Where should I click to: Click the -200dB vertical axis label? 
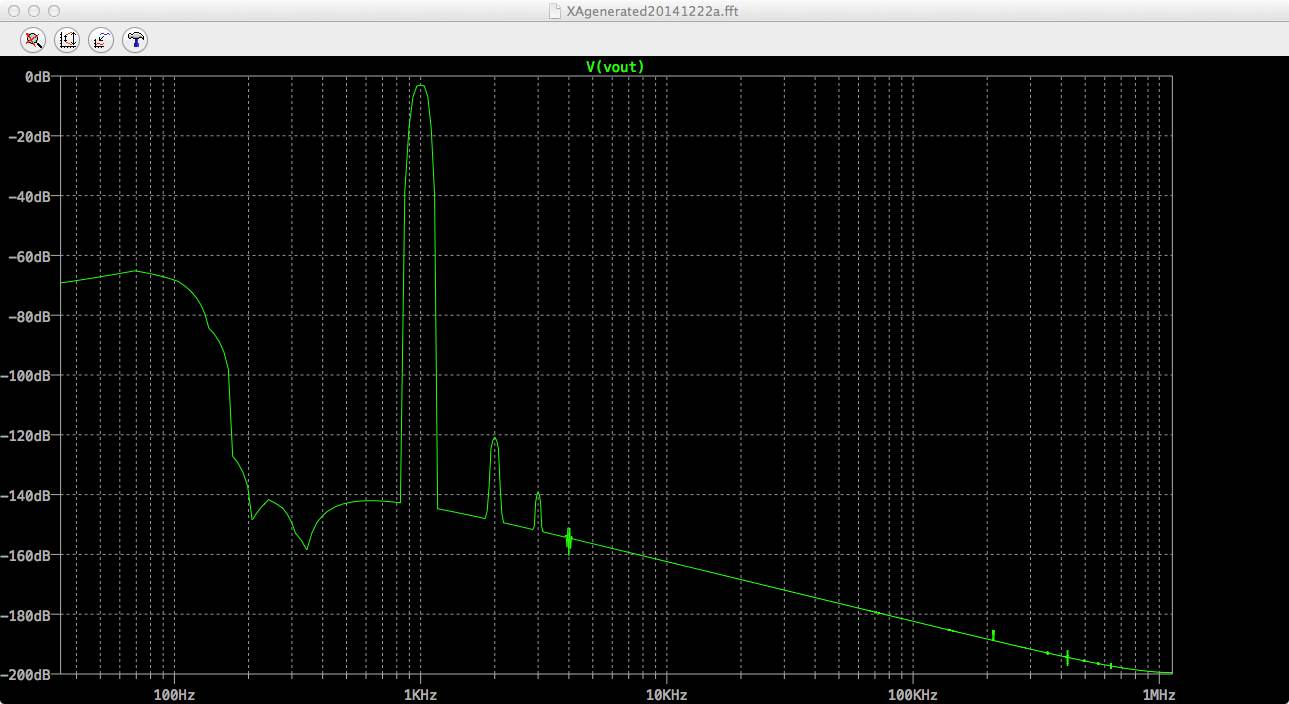click(27, 675)
